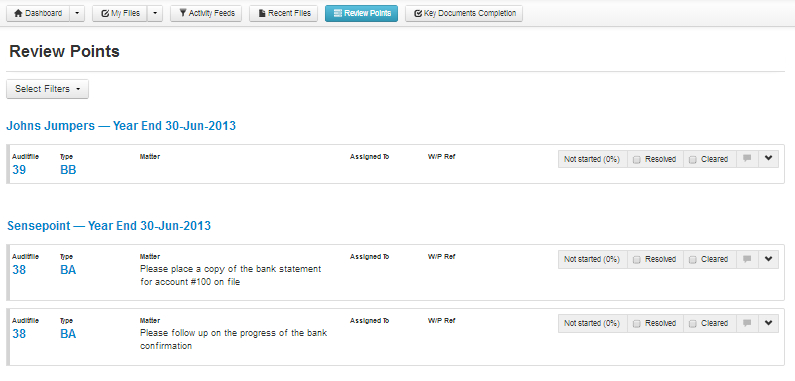Image resolution: width=795 pixels, height=381 pixels.
Task: Open the My Files tab
Action: coord(120,14)
